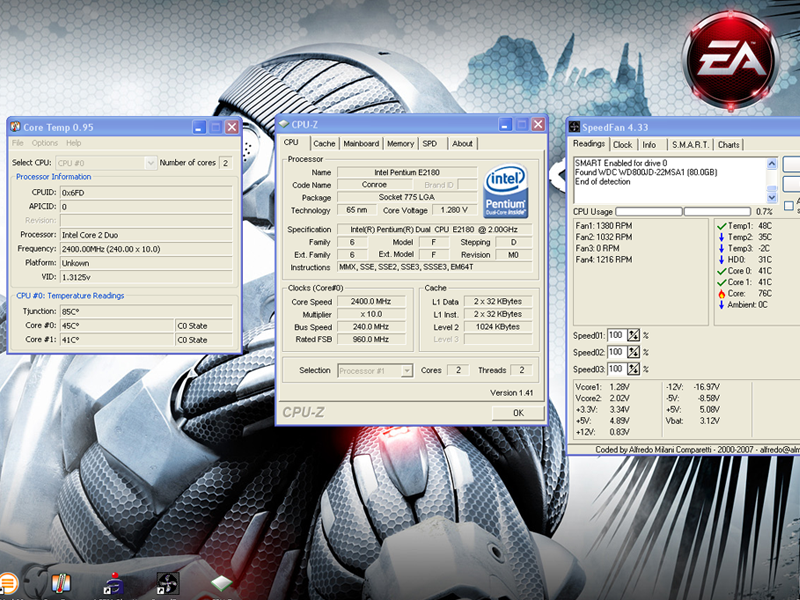This screenshot has width=800, height=600.
Task: Open the File menu in Core Temp
Action: 17,143
